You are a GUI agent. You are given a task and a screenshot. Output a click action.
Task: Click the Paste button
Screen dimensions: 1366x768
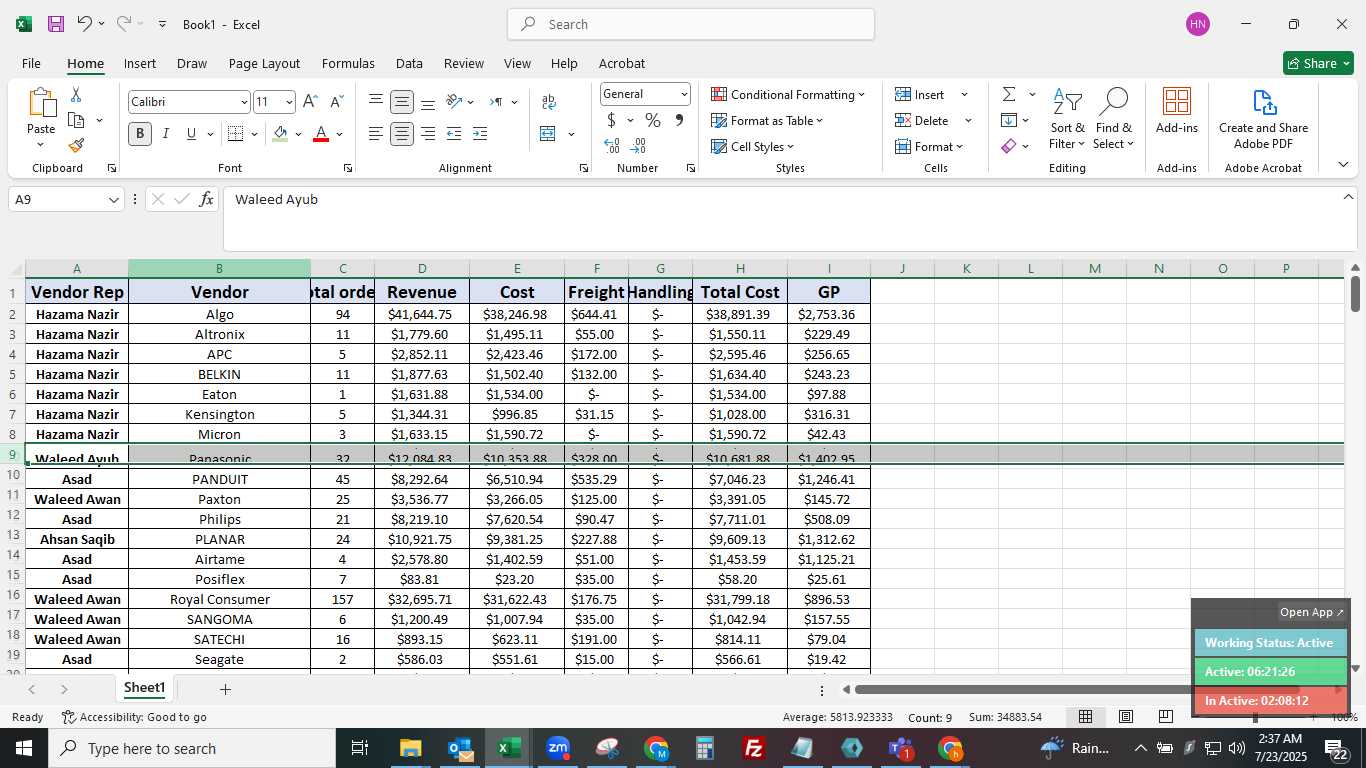point(41,118)
